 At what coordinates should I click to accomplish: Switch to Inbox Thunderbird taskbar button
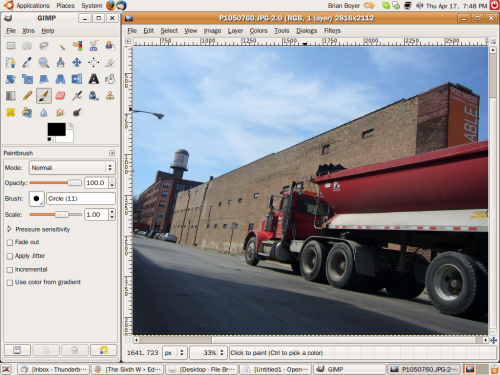(53, 369)
